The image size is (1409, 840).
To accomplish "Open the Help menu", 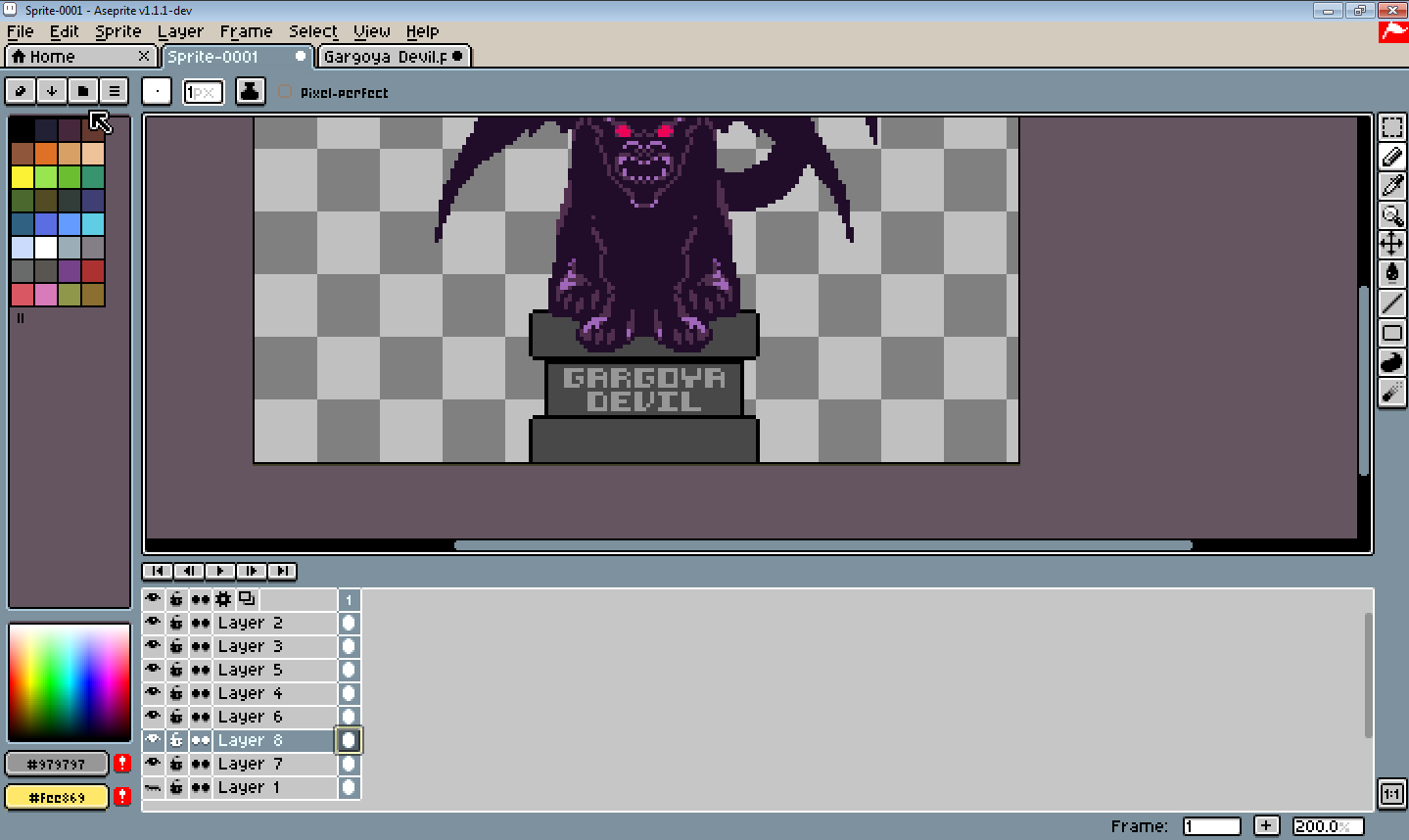I will coord(422,31).
